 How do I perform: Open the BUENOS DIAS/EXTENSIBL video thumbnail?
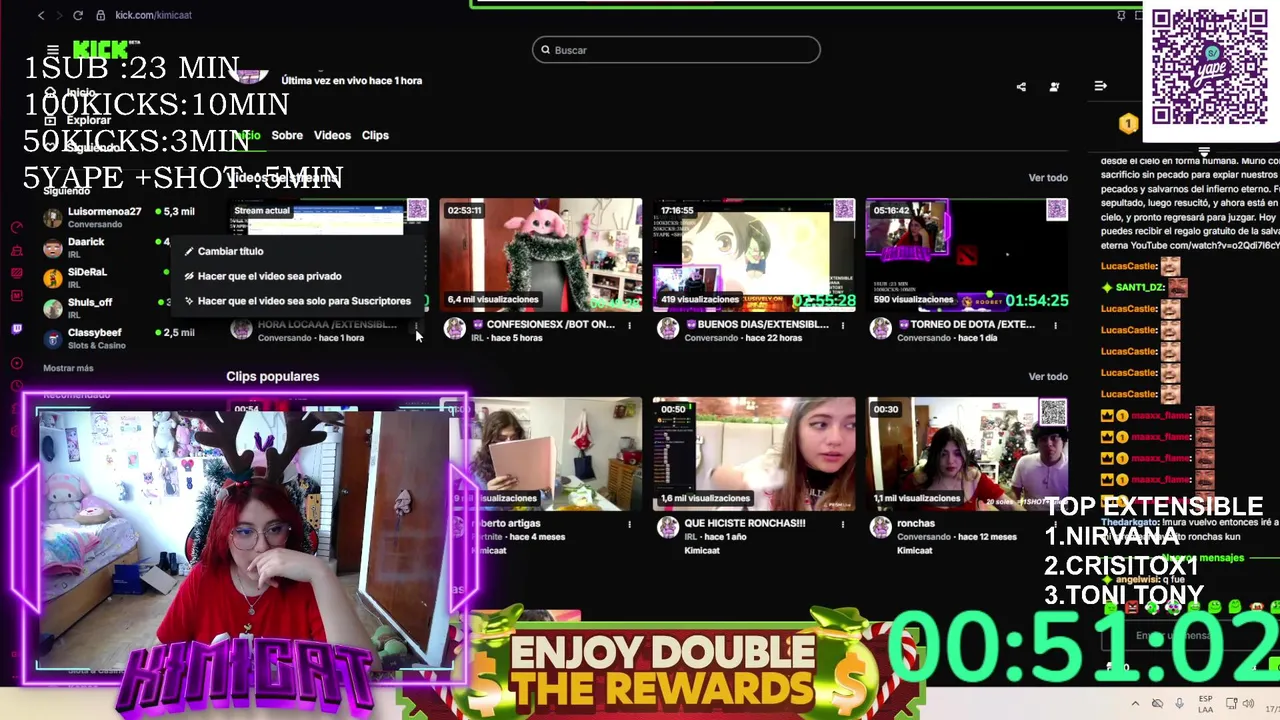754,255
